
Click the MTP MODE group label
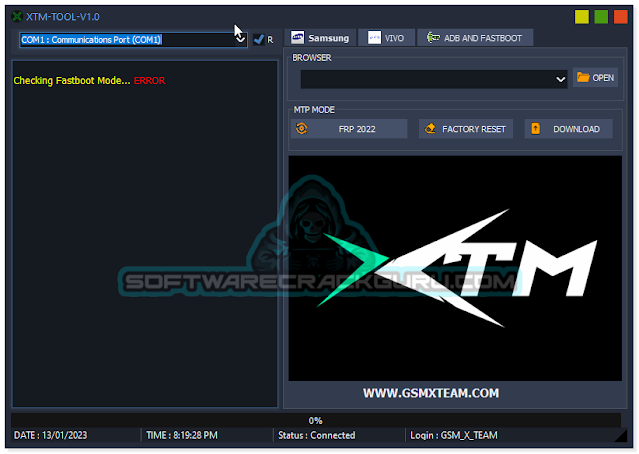coord(314,110)
